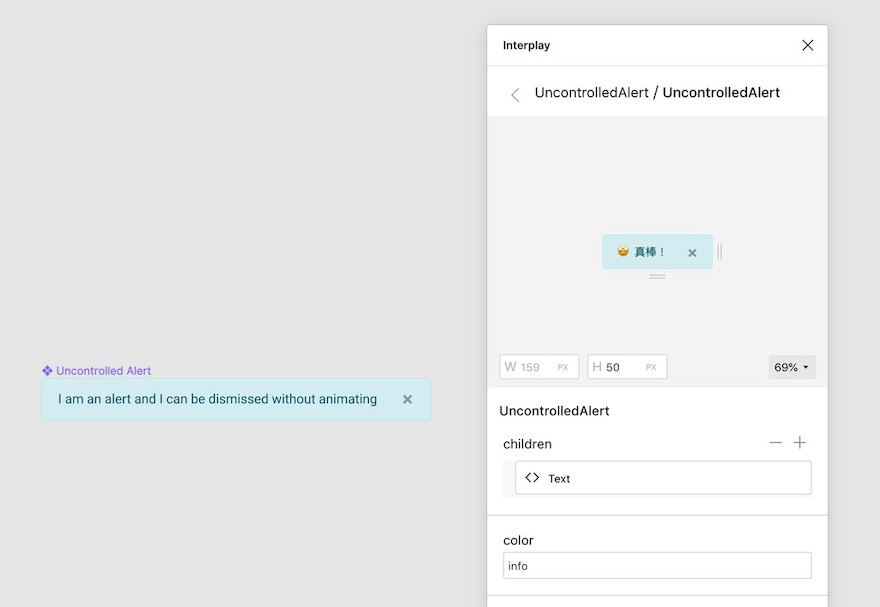The width and height of the screenshot is (880, 607).
Task: Click the code brackets icon in Text child
Action: [x=532, y=477]
